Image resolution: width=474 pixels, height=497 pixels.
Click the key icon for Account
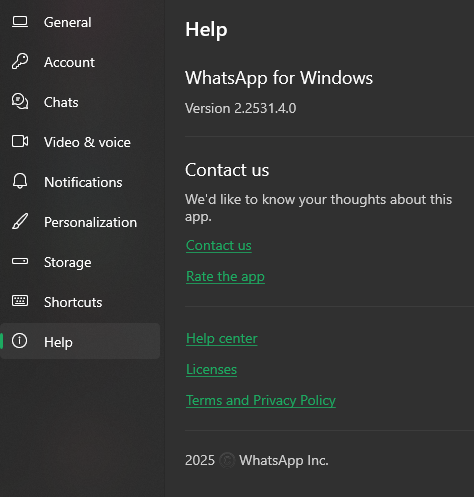click(x=20, y=62)
